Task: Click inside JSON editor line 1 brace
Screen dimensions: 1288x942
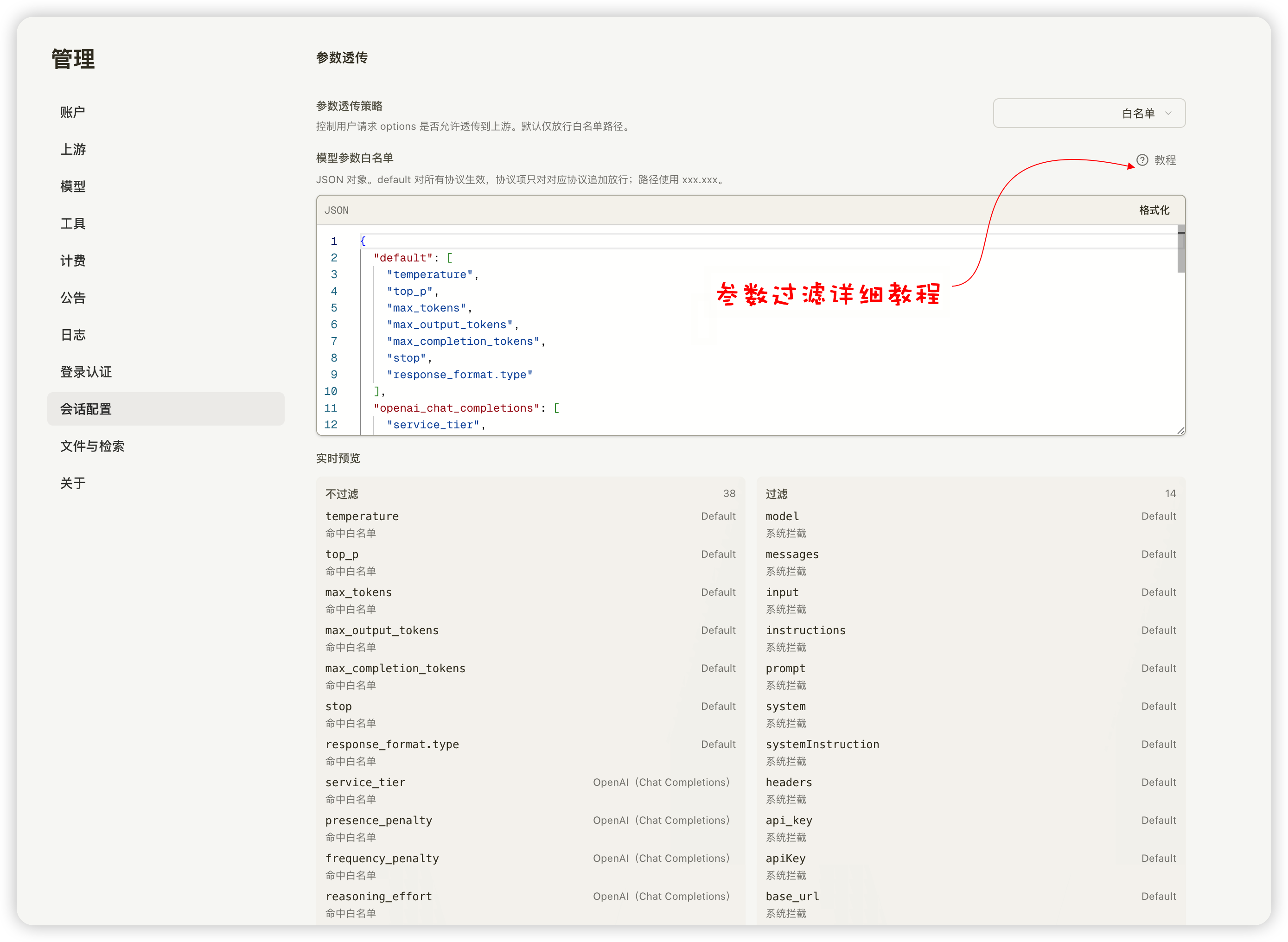Action: pos(363,241)
